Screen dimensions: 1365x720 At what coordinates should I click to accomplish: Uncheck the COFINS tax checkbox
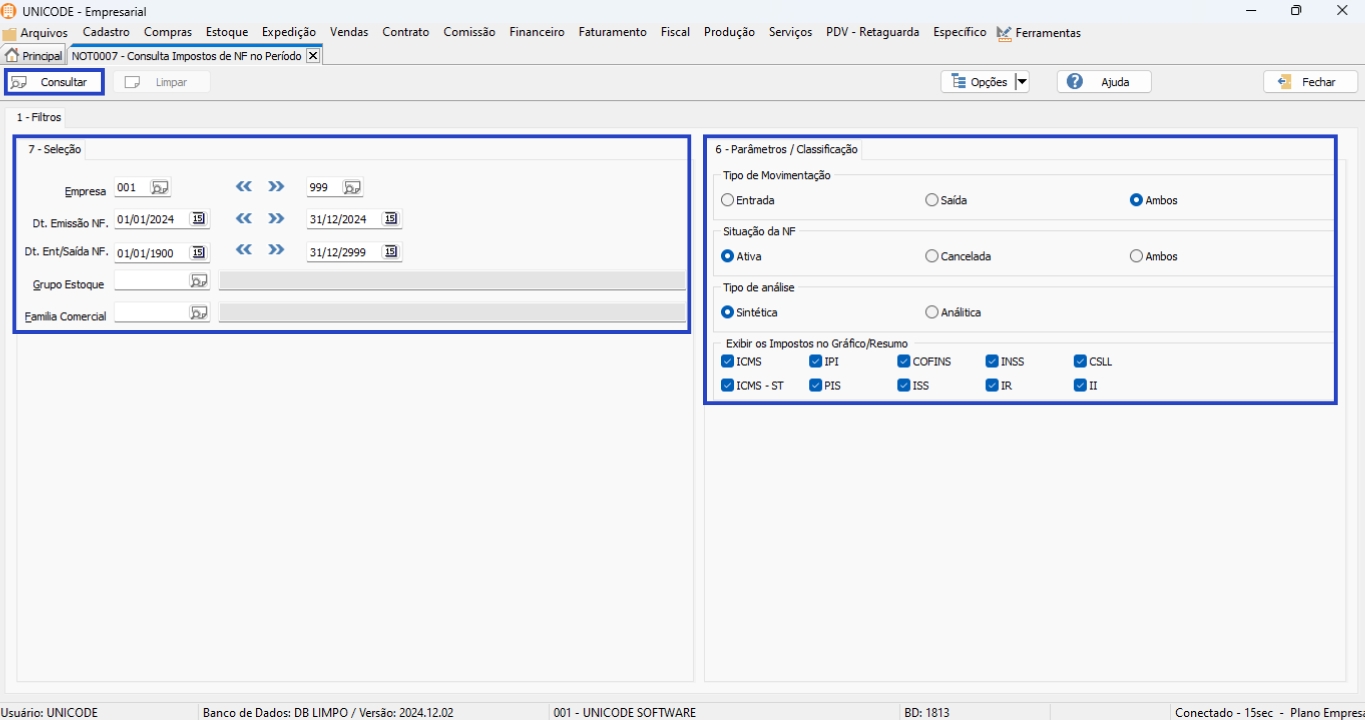click(x=904, y=361)
